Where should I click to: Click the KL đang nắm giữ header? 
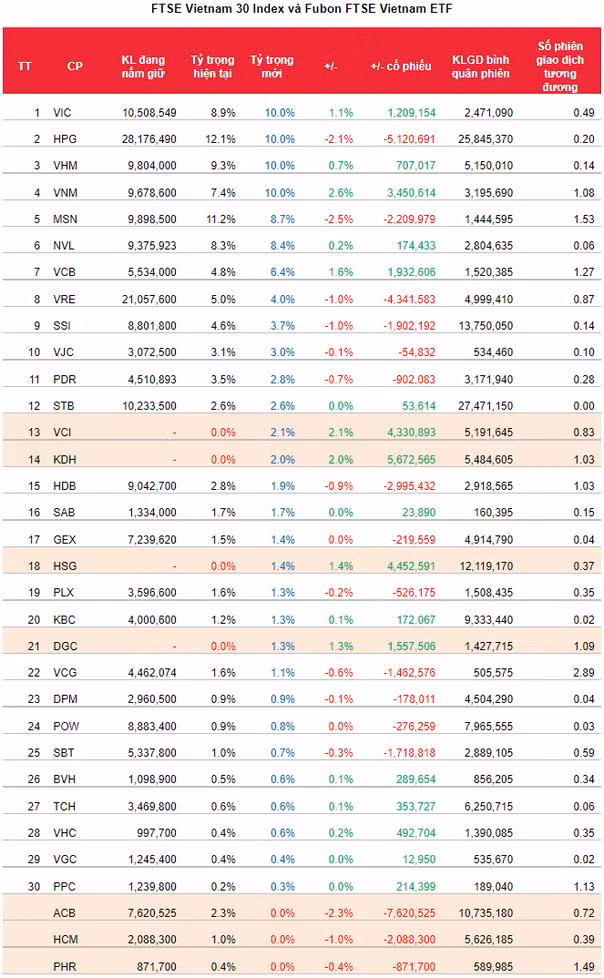click(x=143, y=66)
